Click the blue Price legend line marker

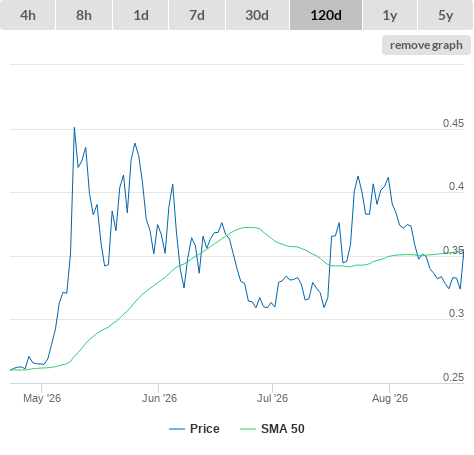coord(177,429)
